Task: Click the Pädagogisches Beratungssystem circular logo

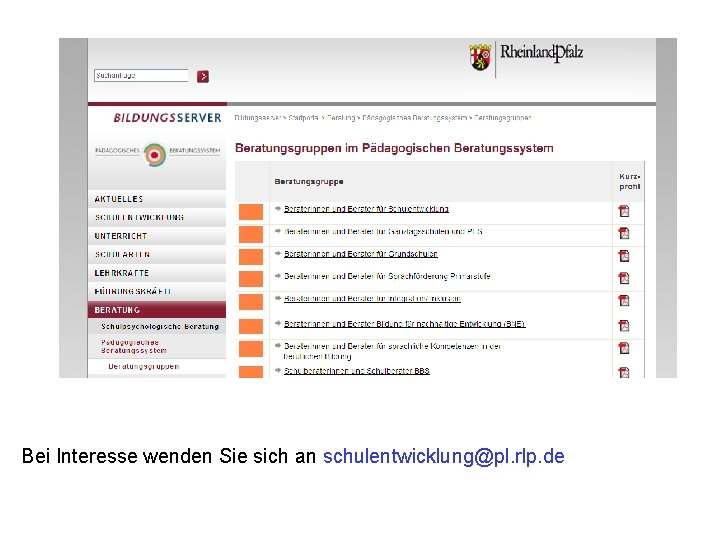Action: click(155, 155)
